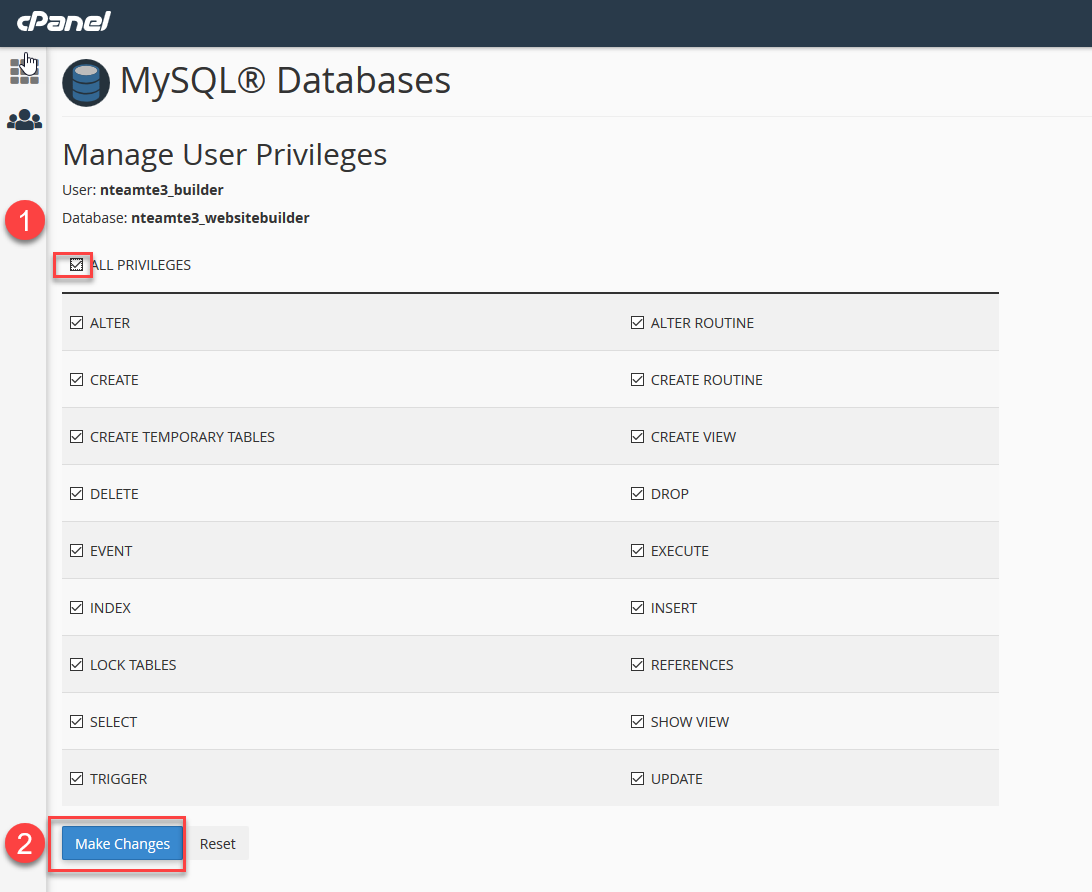Toggle the CREATE privilege checkbox

point(77,380)
